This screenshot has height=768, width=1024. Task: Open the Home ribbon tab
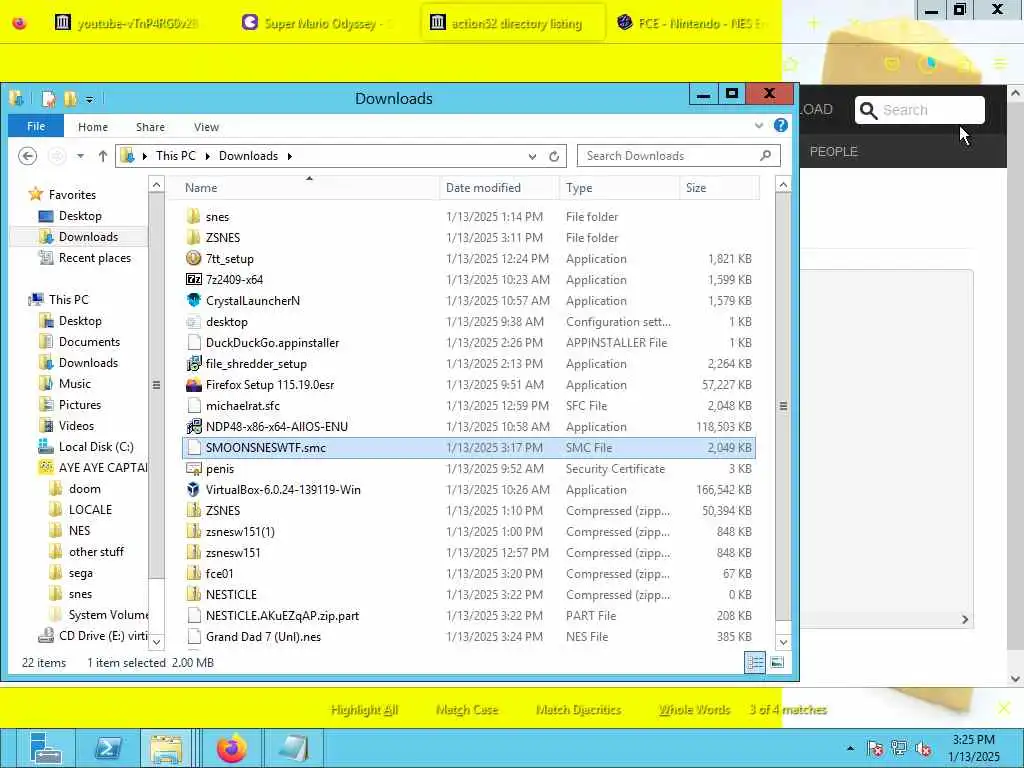pos(93,127)
